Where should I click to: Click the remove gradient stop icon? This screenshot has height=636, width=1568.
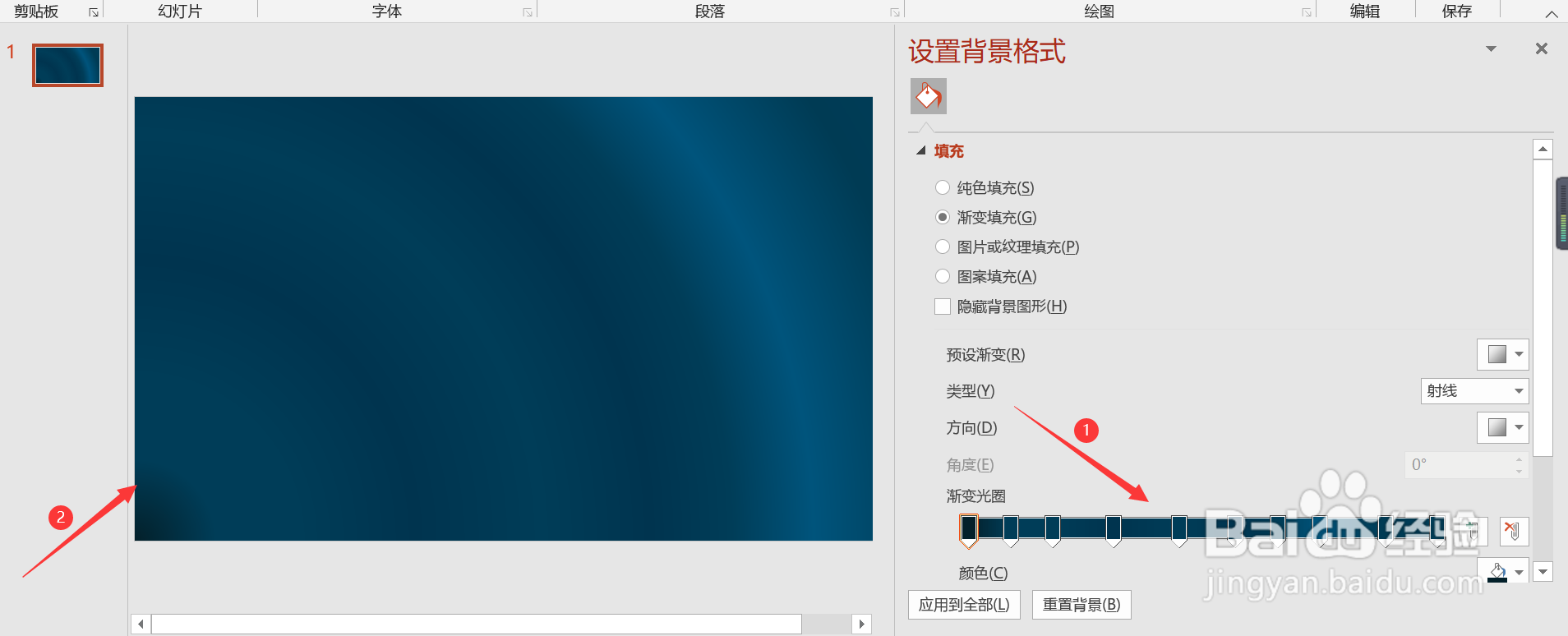tap(1514, 531)
